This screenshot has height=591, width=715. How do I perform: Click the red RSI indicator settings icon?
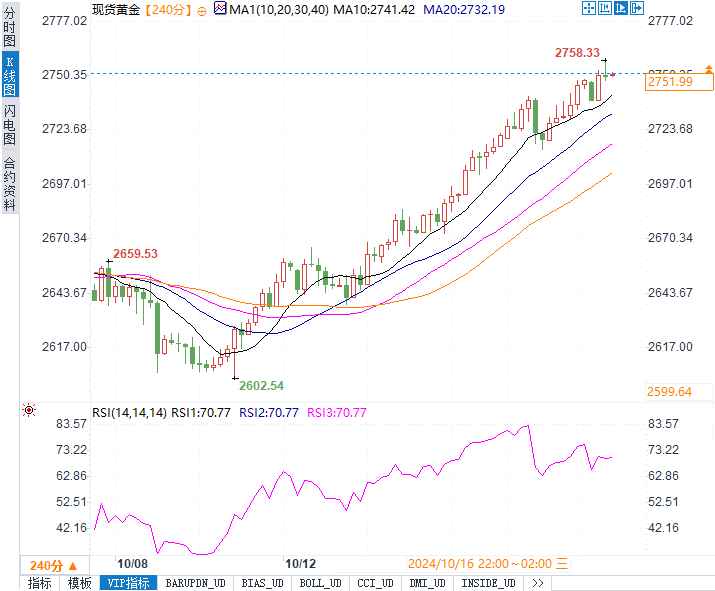pyautogui.click(x=28, y=410)
